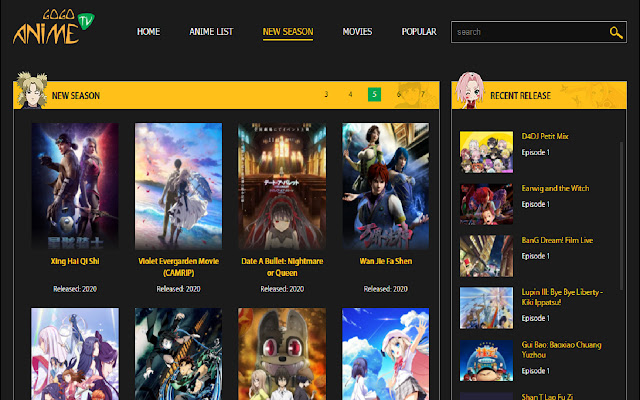Click the Earwig and the Witch title link

(556, 188)
